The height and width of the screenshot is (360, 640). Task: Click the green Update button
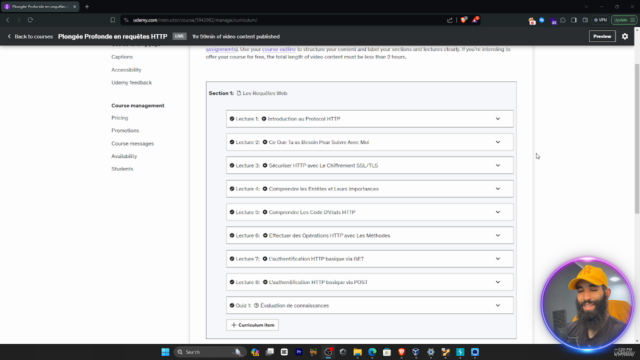624,20
